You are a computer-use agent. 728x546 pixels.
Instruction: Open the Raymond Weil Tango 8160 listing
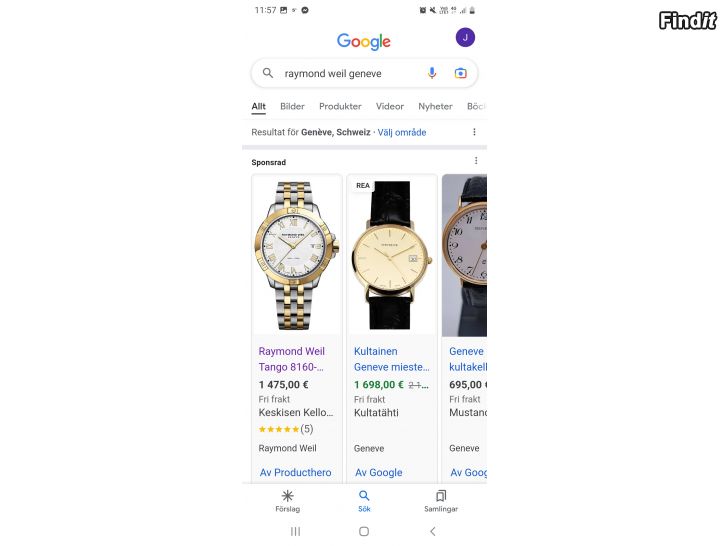pos(292,359)
